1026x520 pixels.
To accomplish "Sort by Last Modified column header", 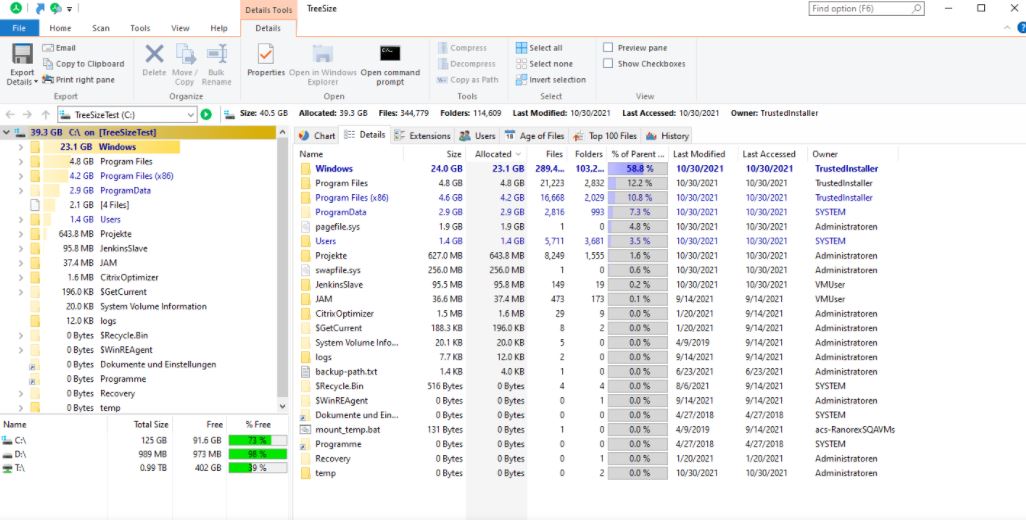I will pyautogui.click(x=702, y=154).
